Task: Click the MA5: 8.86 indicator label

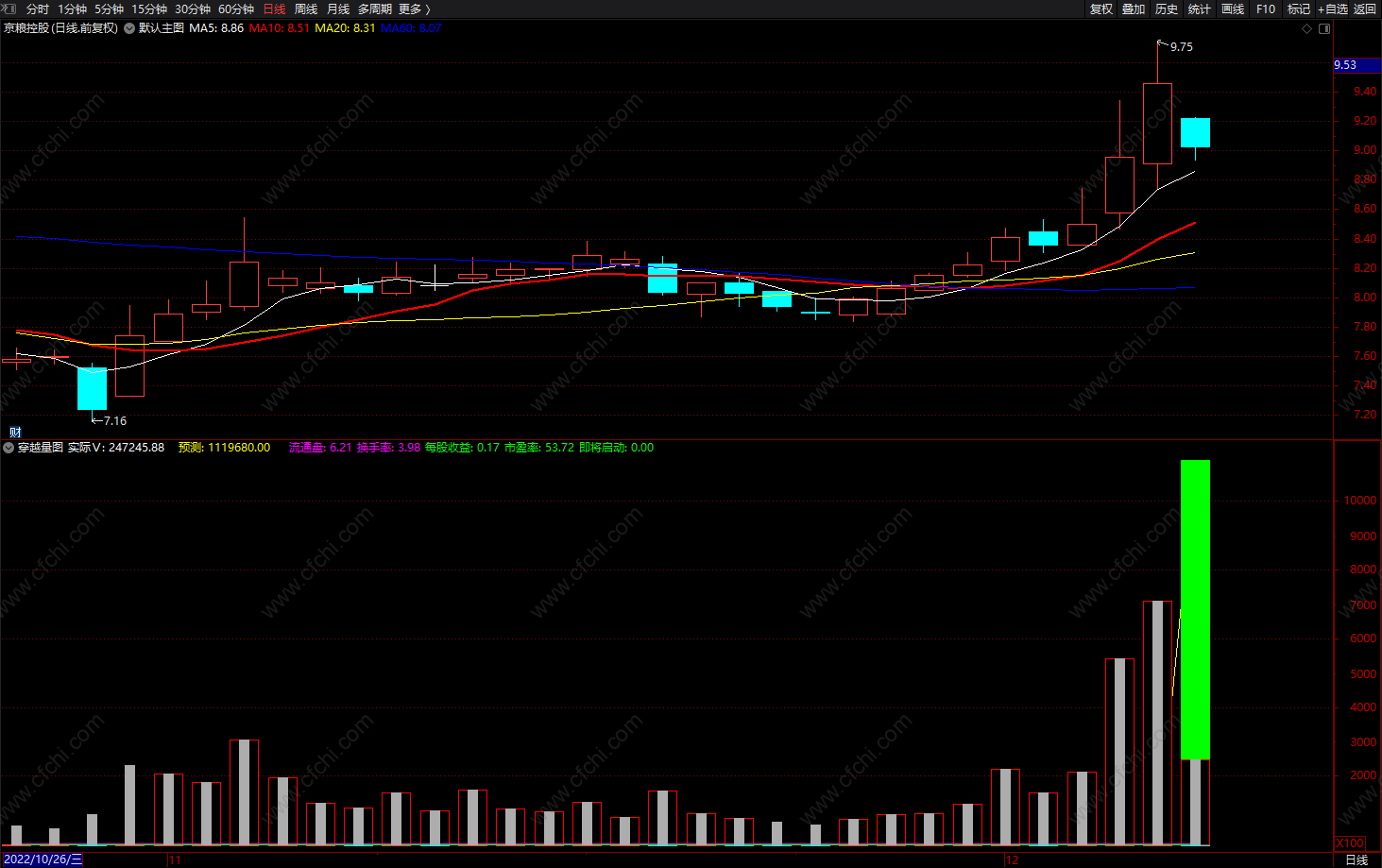Action: (x=216, y=28)
